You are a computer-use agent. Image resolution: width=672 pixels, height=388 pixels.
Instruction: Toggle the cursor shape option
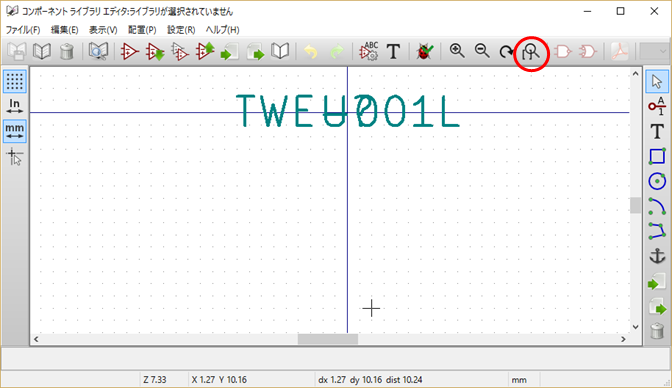15,157
